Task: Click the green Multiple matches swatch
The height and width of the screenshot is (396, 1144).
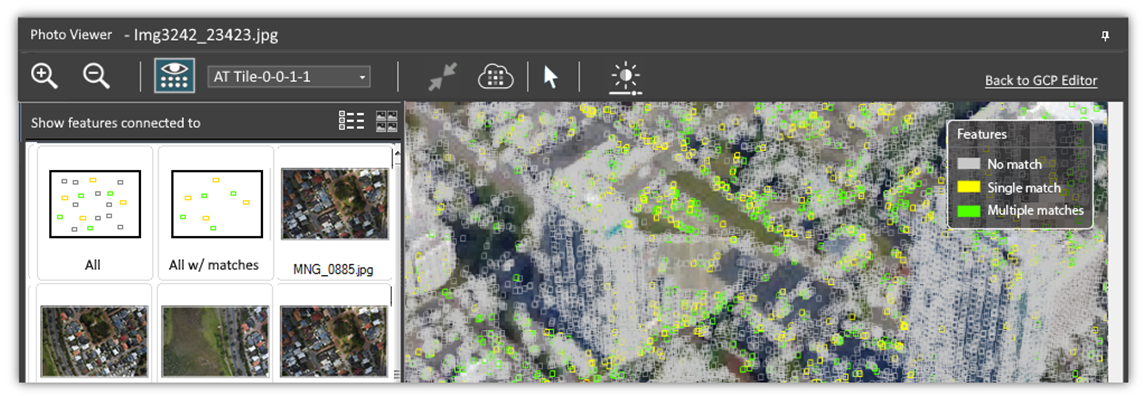Action: pyautogui.click(x=969, y=210)
